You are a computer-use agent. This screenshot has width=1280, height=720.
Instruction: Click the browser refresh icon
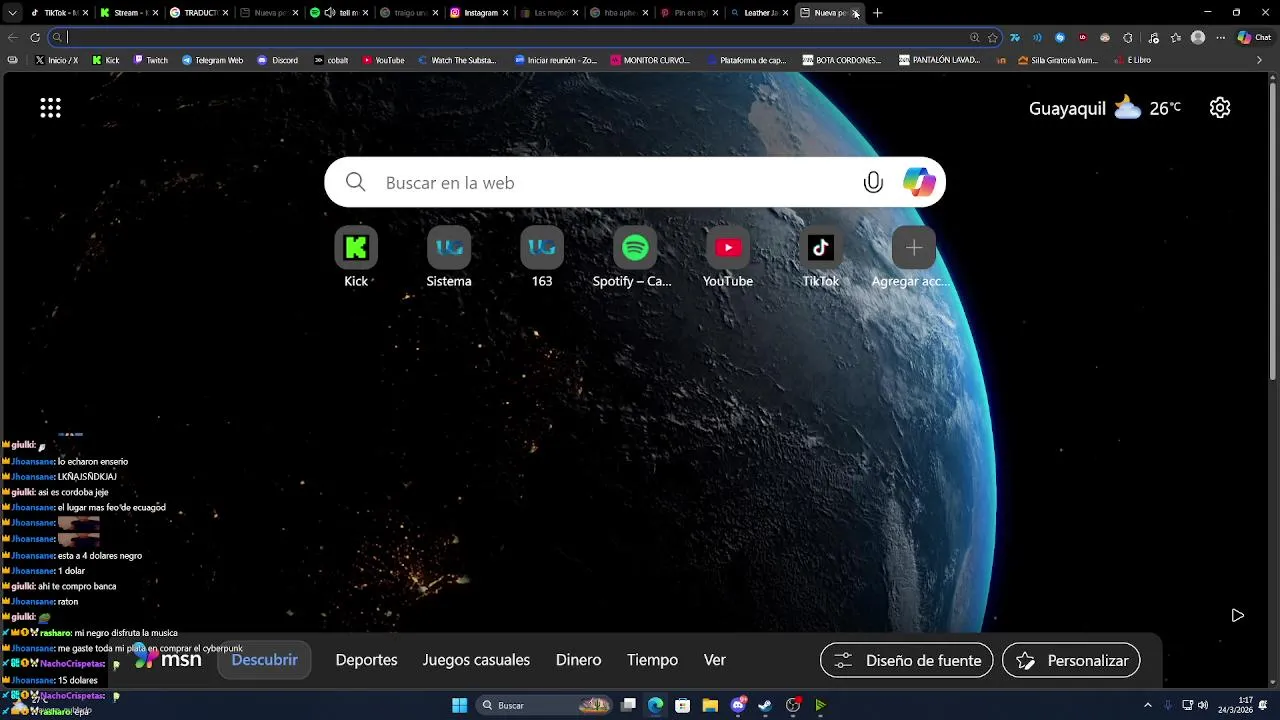tap(35, 37)
